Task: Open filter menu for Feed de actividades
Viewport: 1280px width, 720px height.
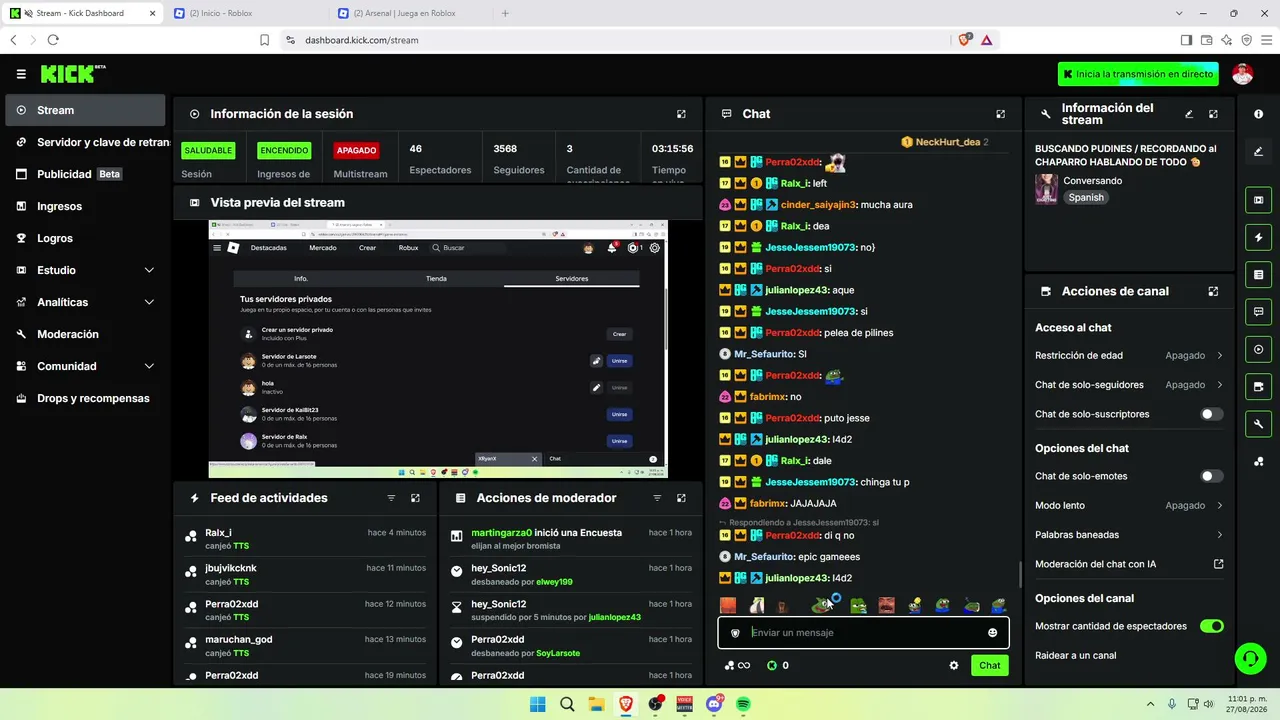Action: coord(391,498)
